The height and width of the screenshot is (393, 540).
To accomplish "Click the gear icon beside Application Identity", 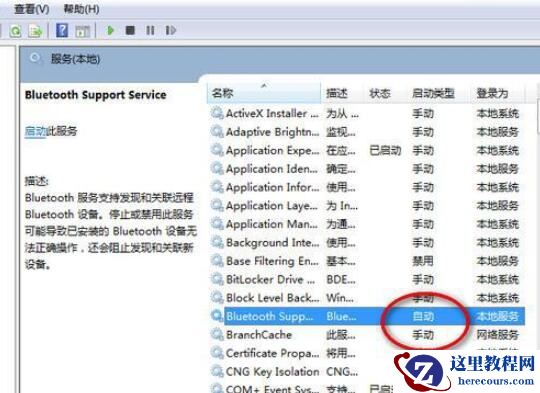I will click(x=217, y=169).
